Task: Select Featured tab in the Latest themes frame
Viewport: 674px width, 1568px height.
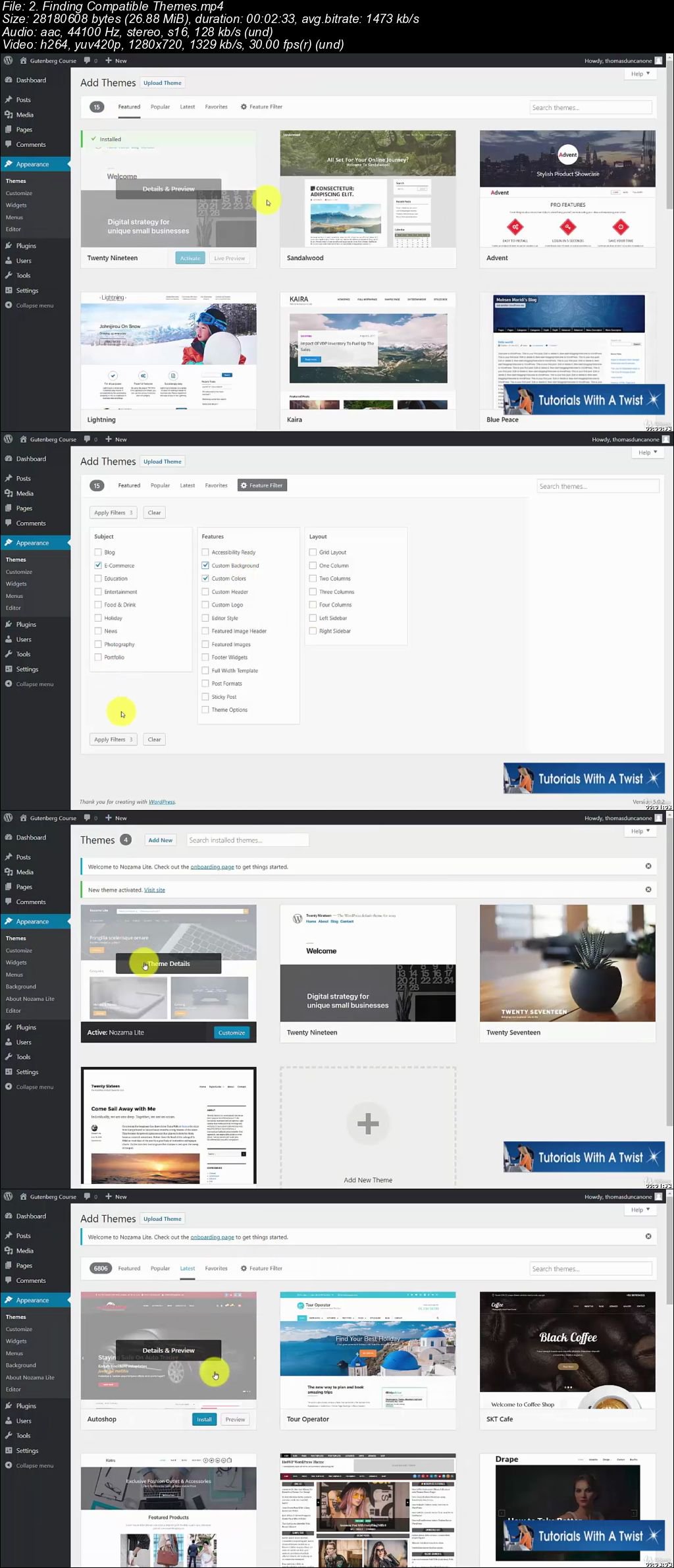Action: click(x=129, y=1268)
